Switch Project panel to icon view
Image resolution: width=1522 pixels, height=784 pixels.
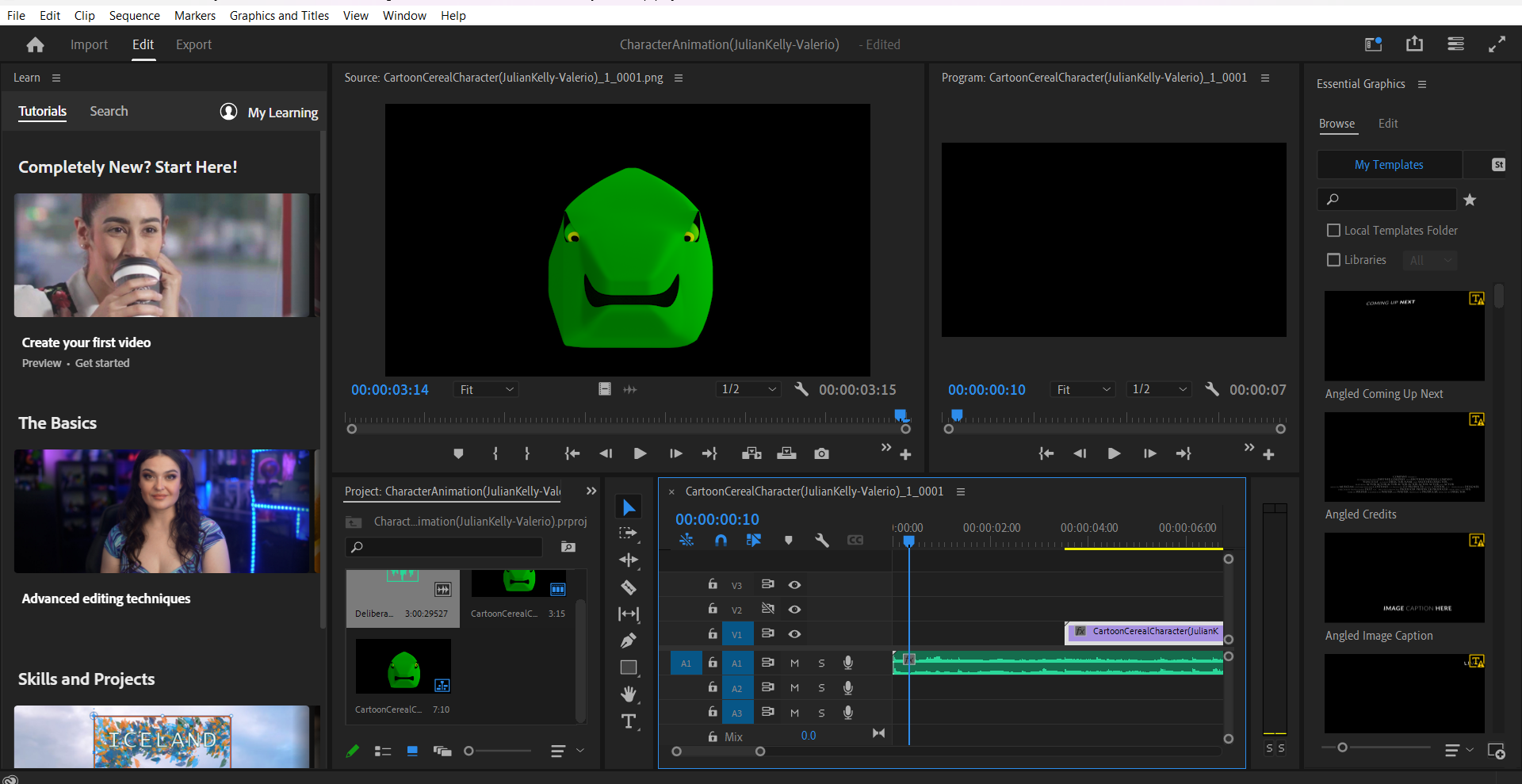(412, 751)
